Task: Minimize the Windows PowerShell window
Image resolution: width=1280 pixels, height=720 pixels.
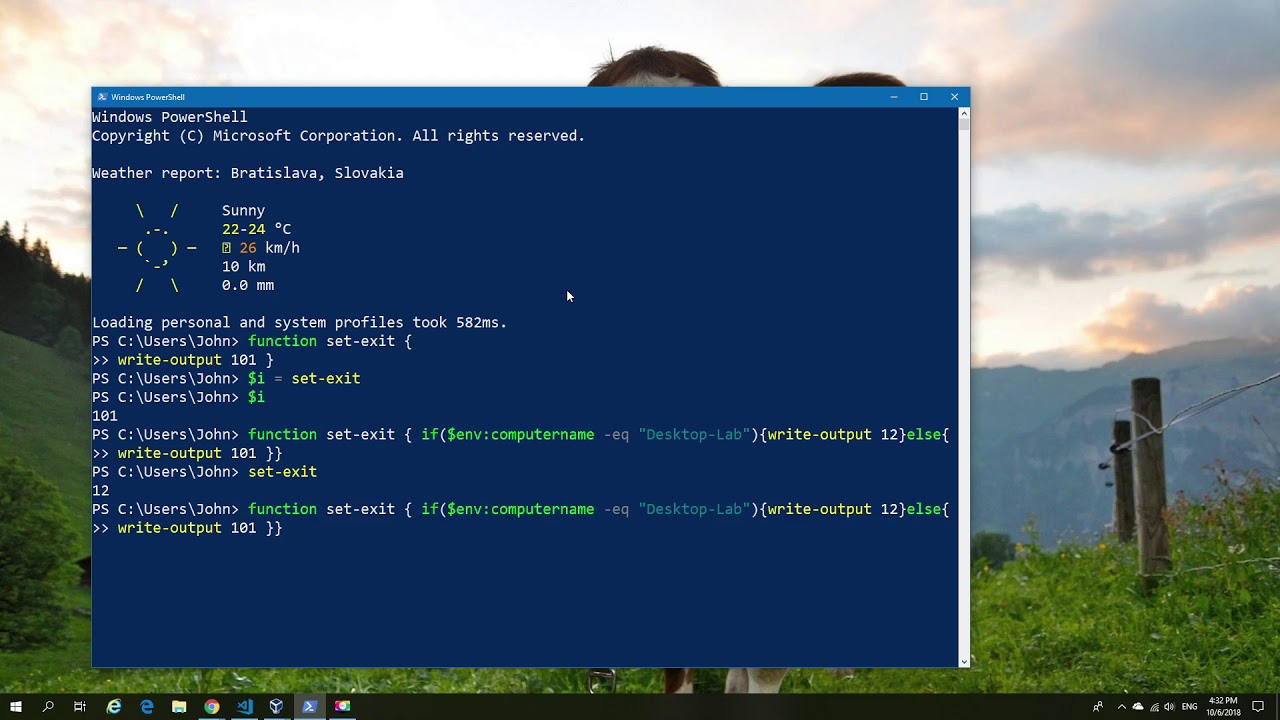Action: [893, 97]
